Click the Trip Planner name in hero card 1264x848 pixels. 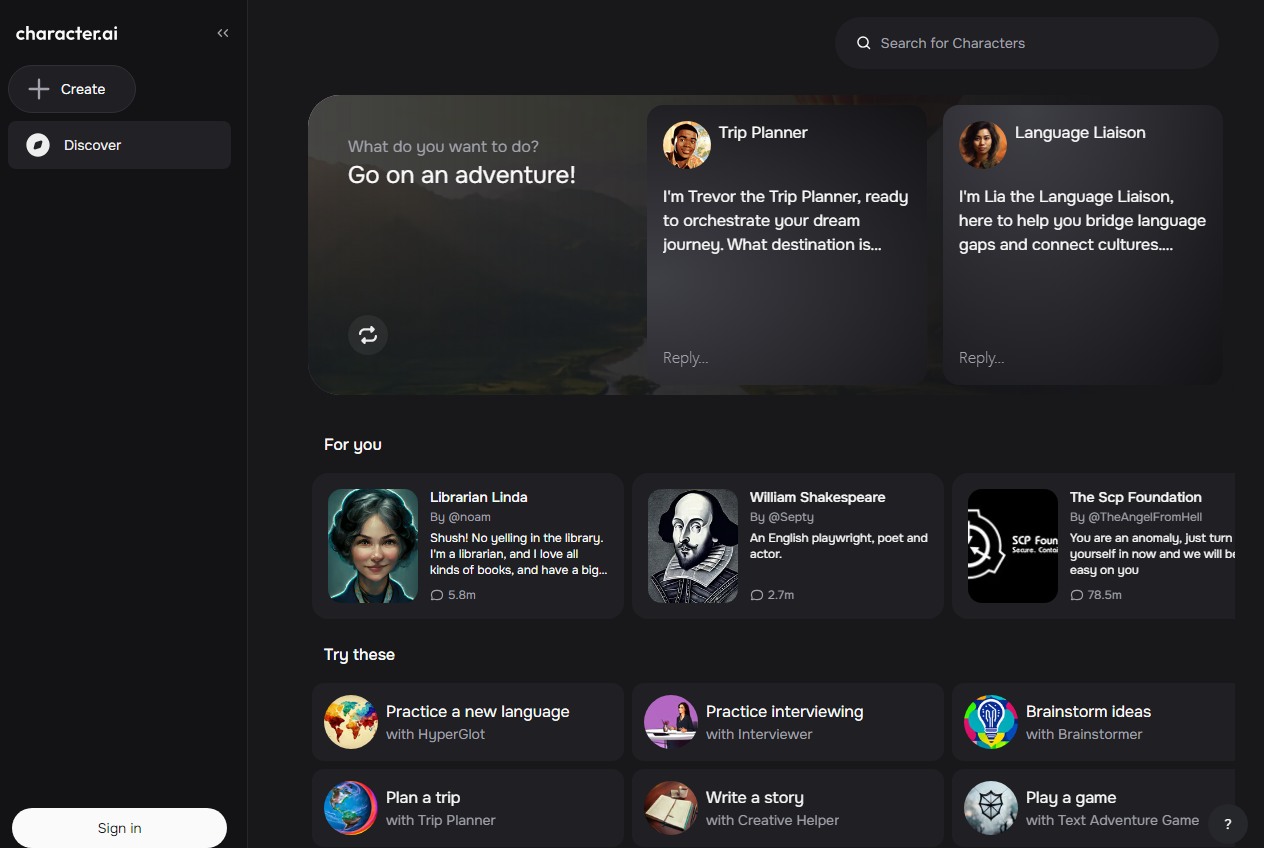(763, 133)
